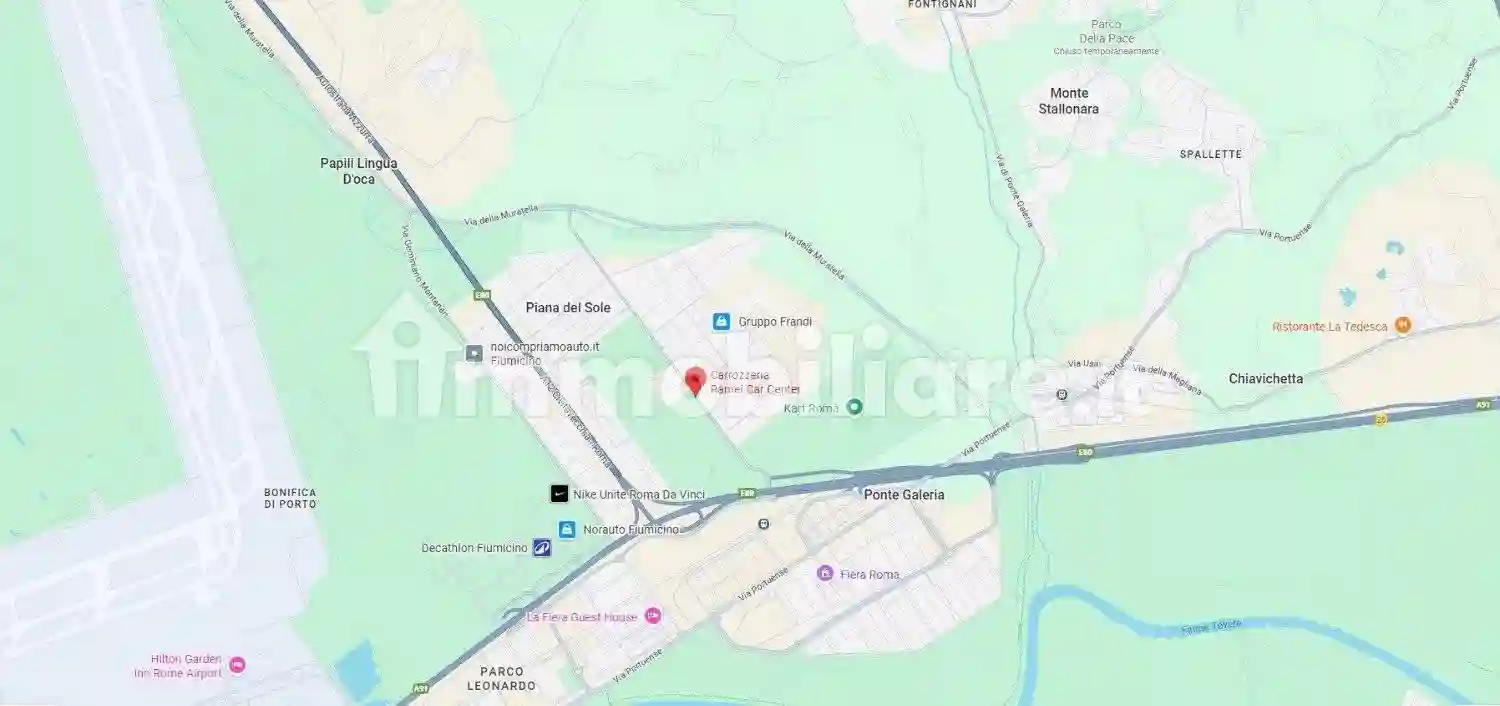Select the Ristorante La Tedesca restaurant icon
The width and height of the screenshot is (1500, 706).
click(1403, 325)
